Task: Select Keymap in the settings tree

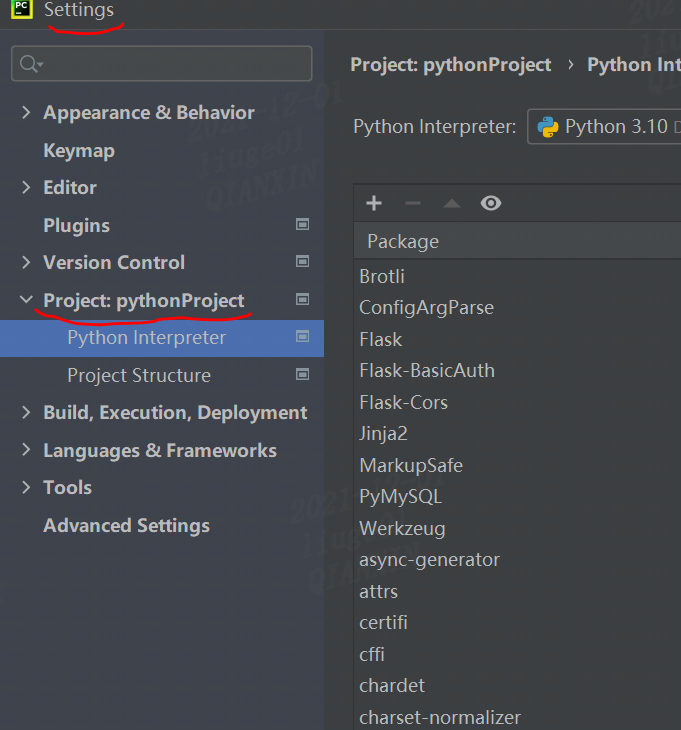Action: pyautogui.click(x=79, y=151)
